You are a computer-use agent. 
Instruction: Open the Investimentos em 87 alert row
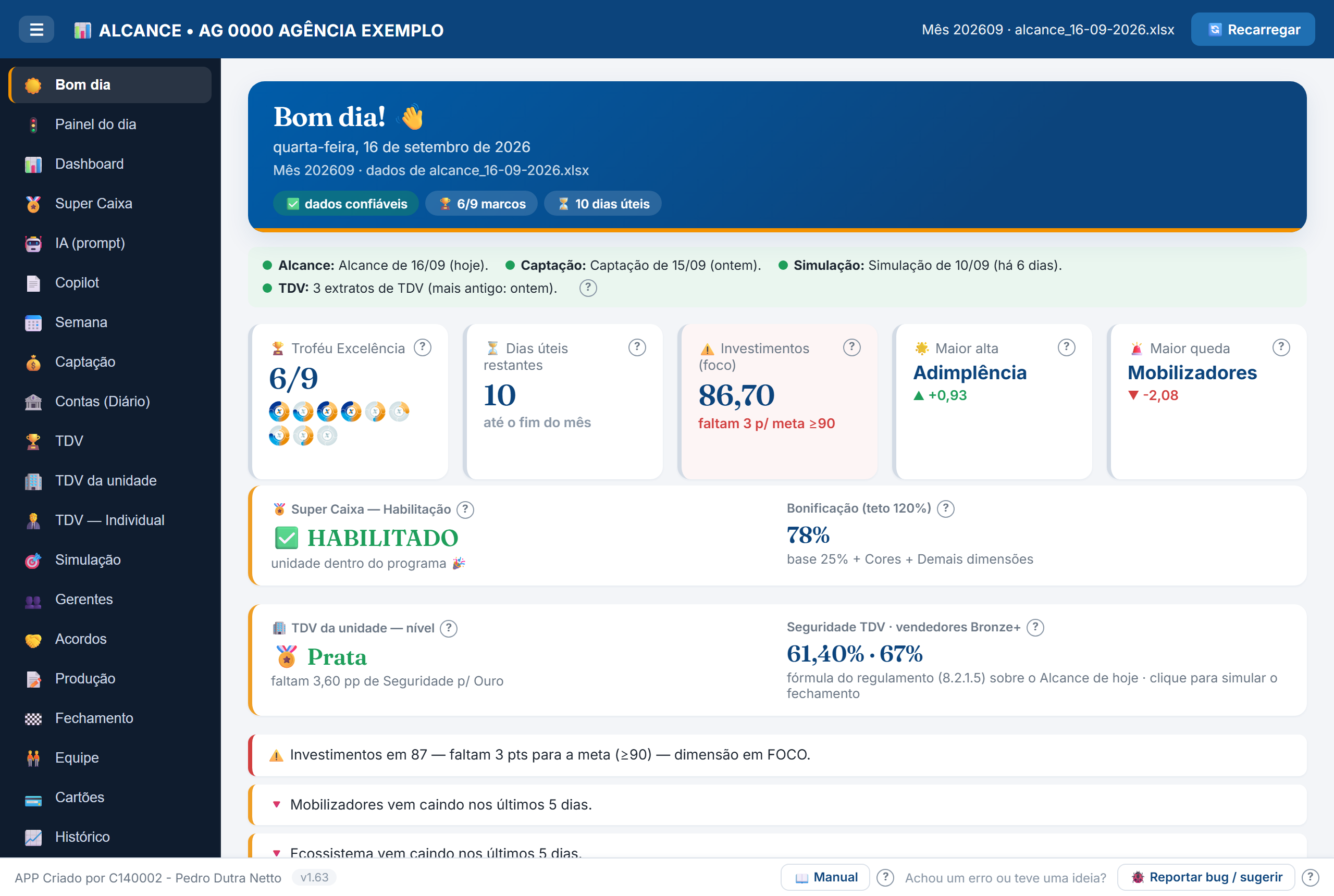(777, 755)
